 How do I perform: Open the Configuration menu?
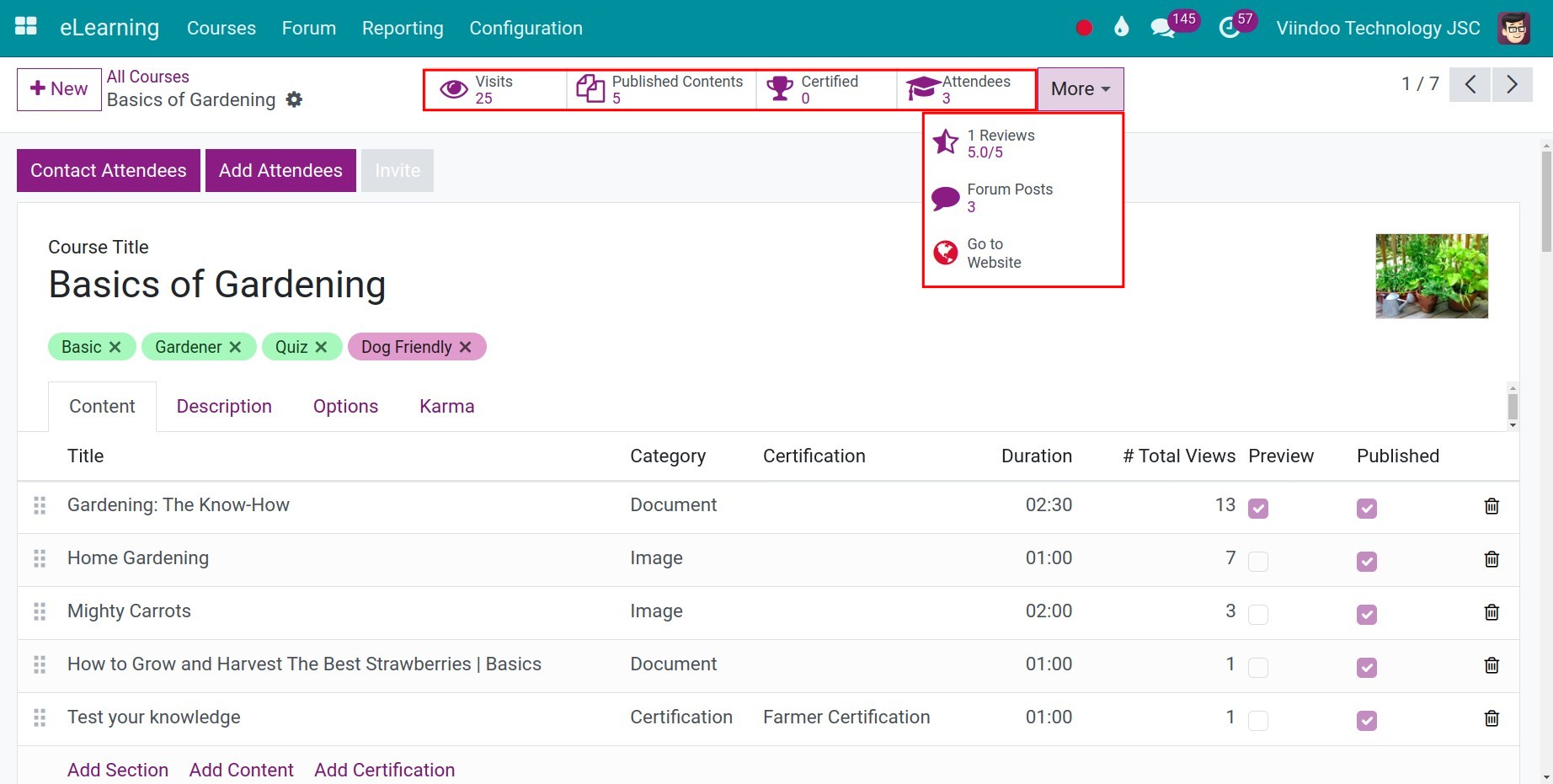[x=526, y=28]
